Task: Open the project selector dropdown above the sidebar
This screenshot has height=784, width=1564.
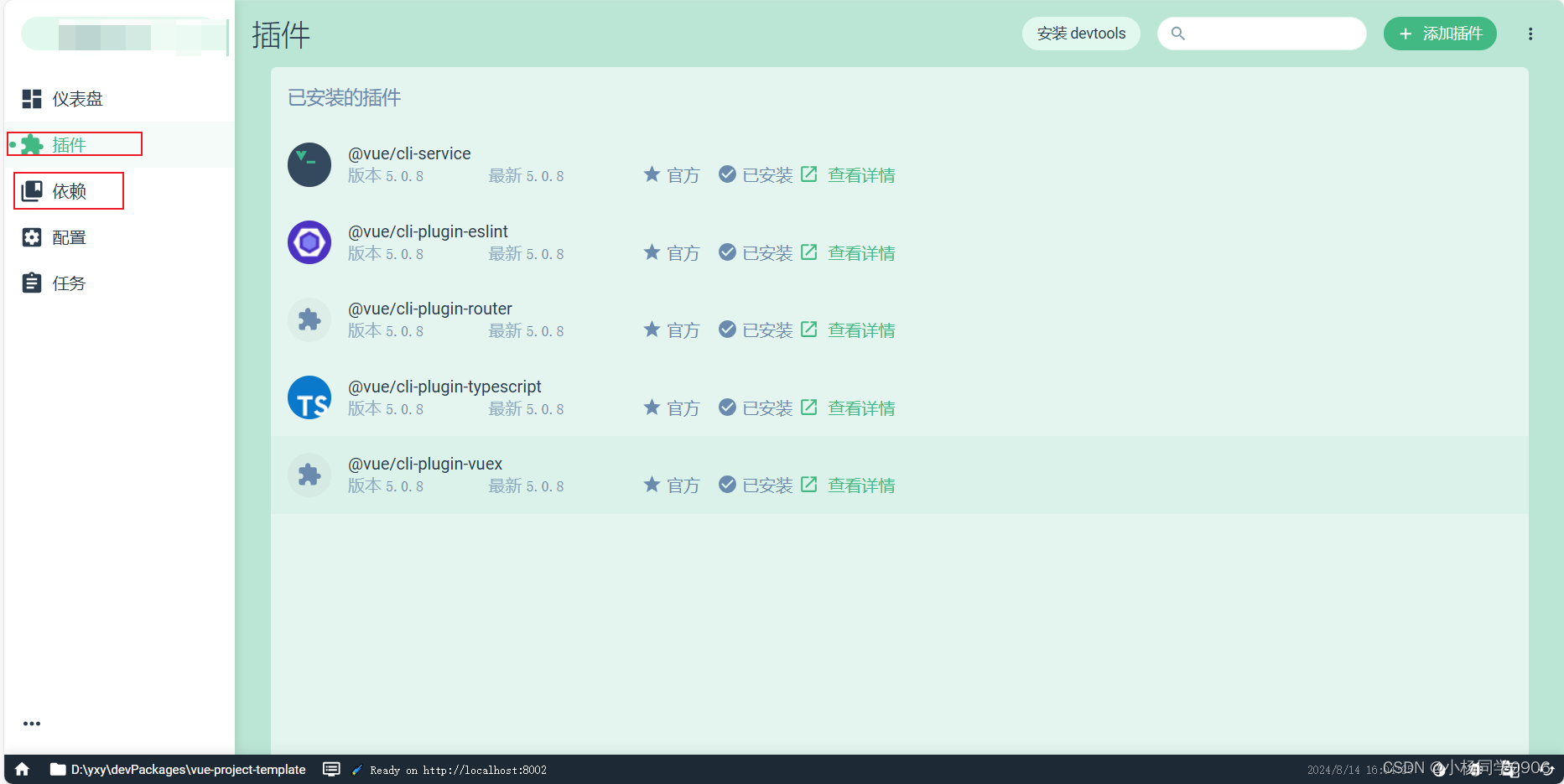Action: (x=123, y=36)
